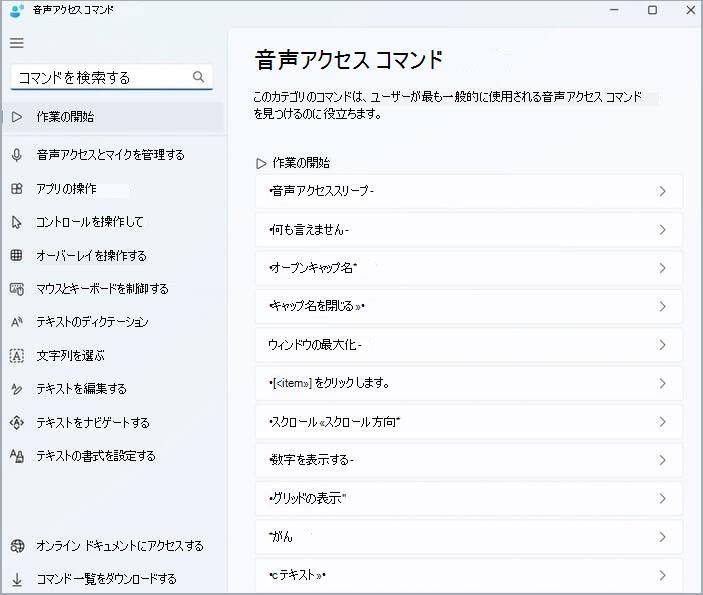Select 作業の開始 in the sidebar
This screenshot has height=595, width=703.
pyautogui.click(x=113, y=117)
